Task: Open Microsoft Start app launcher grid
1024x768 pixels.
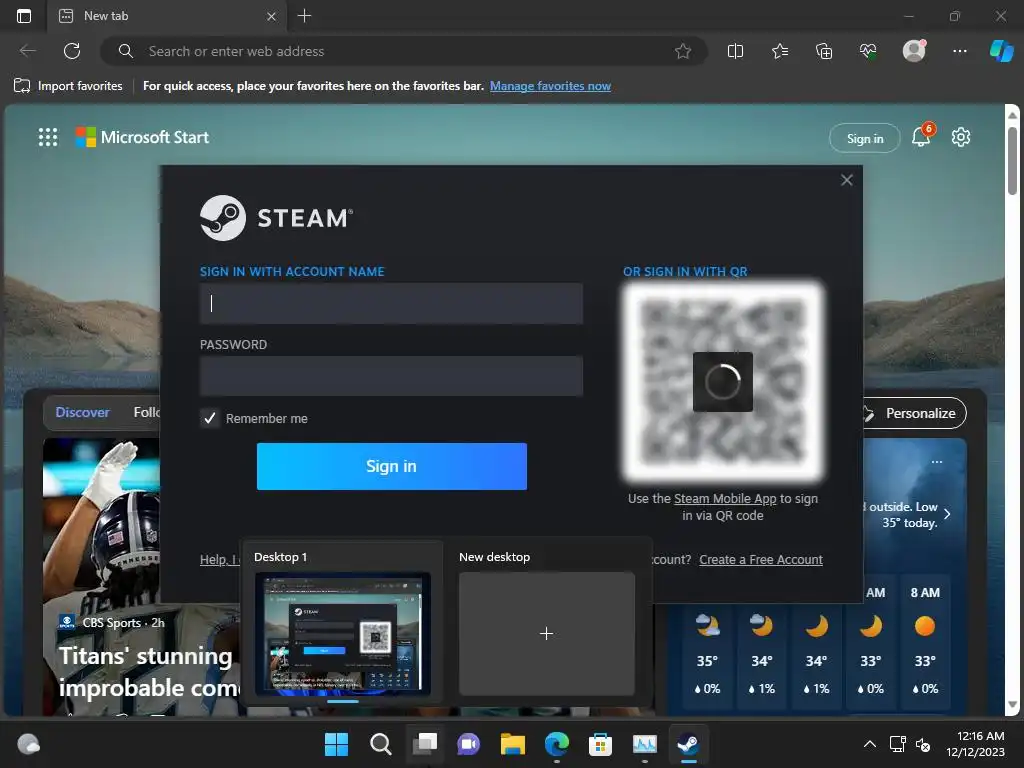Action: click(x=48, y=137)
